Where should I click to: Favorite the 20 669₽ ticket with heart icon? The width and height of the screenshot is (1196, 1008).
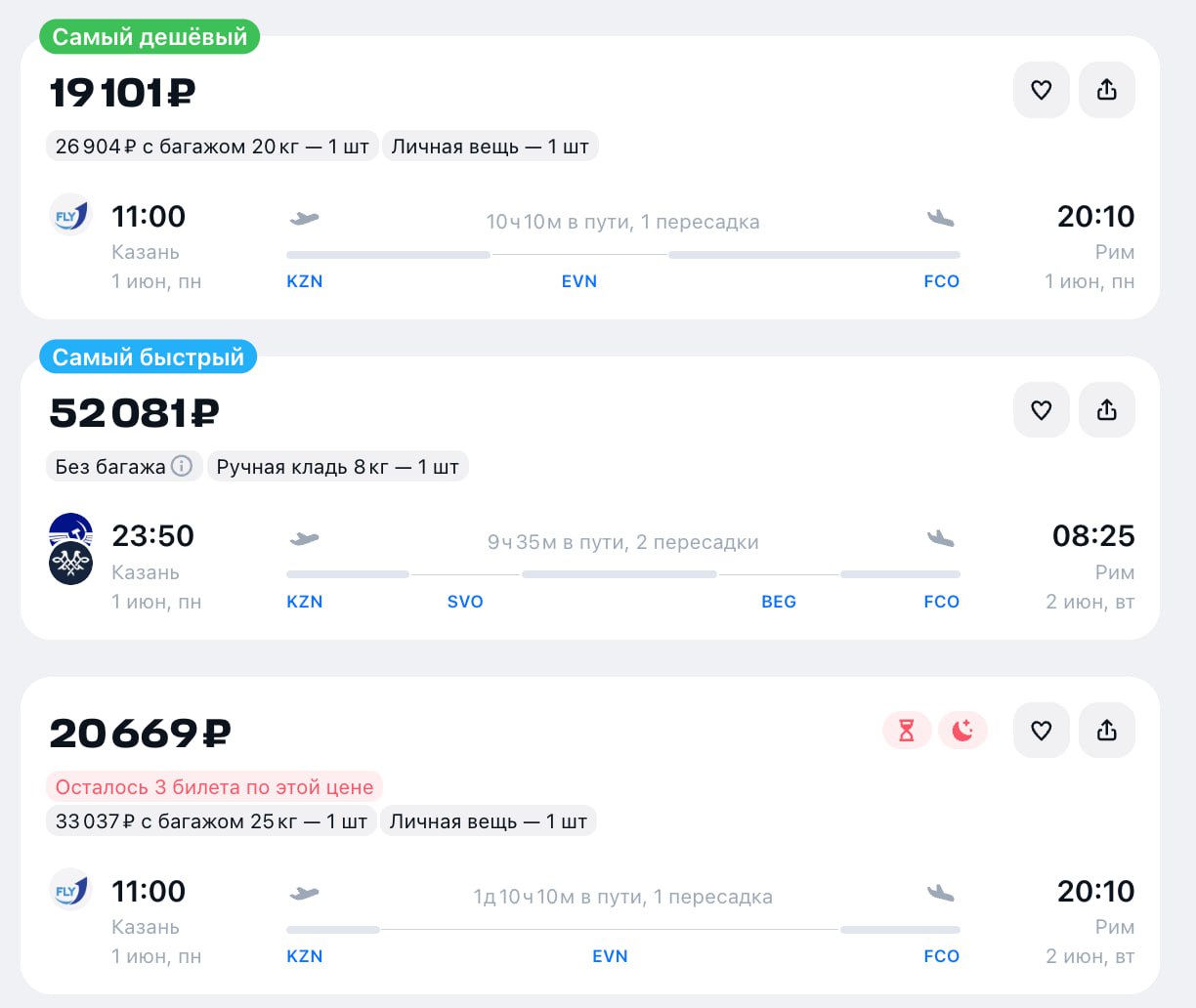[1041, 731]
